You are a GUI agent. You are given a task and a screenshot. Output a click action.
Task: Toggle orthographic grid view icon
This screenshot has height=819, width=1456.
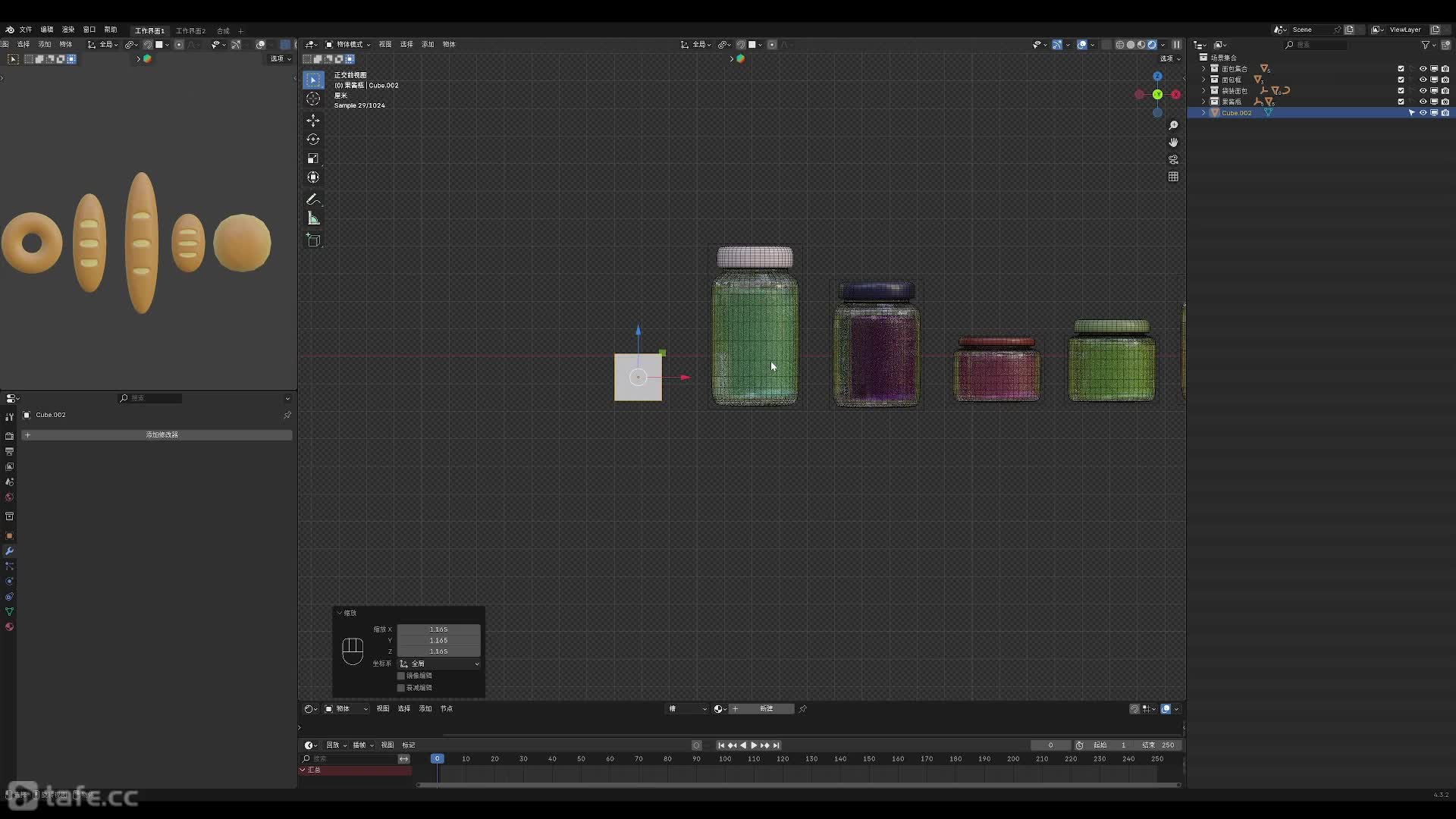1173,177
